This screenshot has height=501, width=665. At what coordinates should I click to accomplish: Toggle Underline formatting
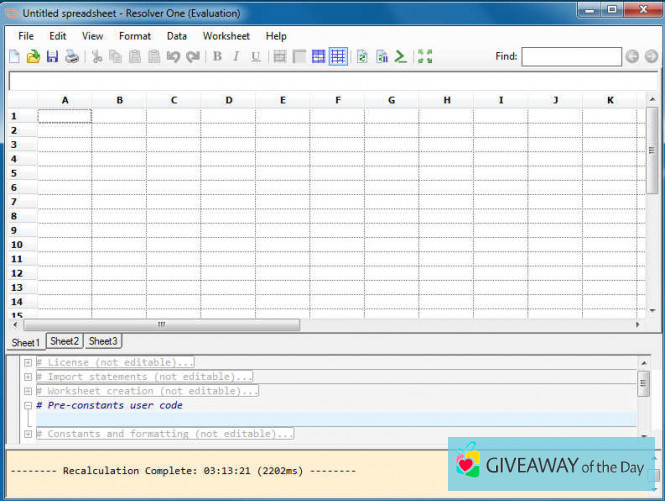tap(255, 57)
